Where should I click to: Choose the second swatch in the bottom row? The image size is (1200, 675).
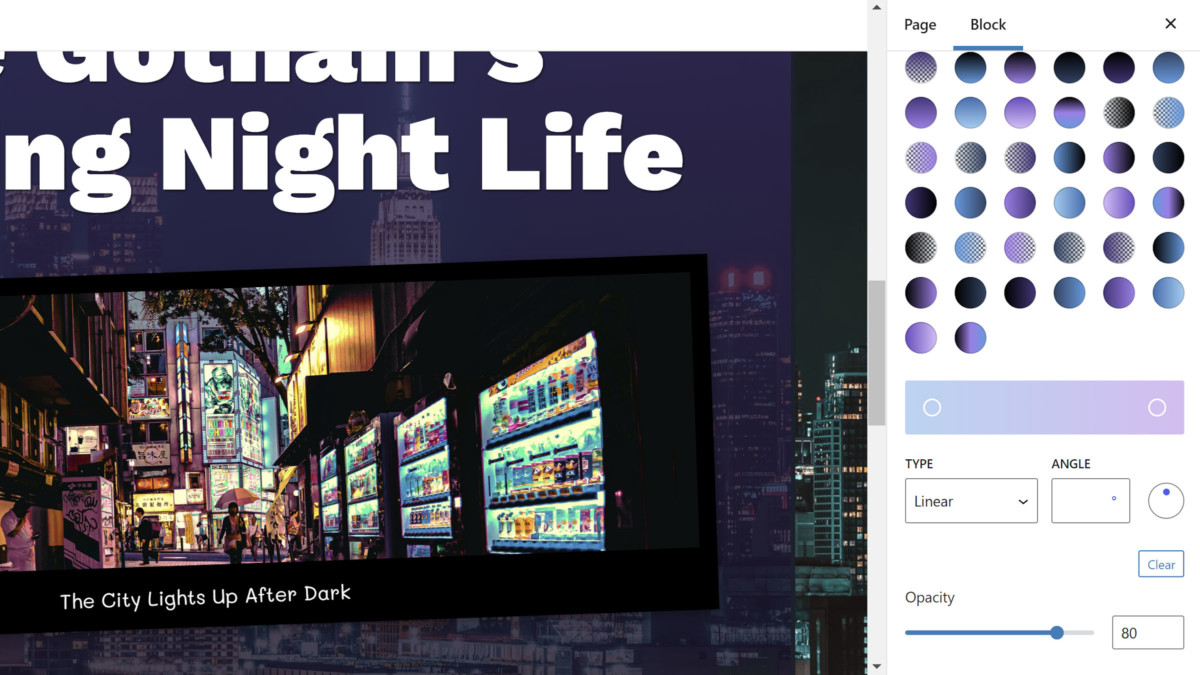pos(970,337)
